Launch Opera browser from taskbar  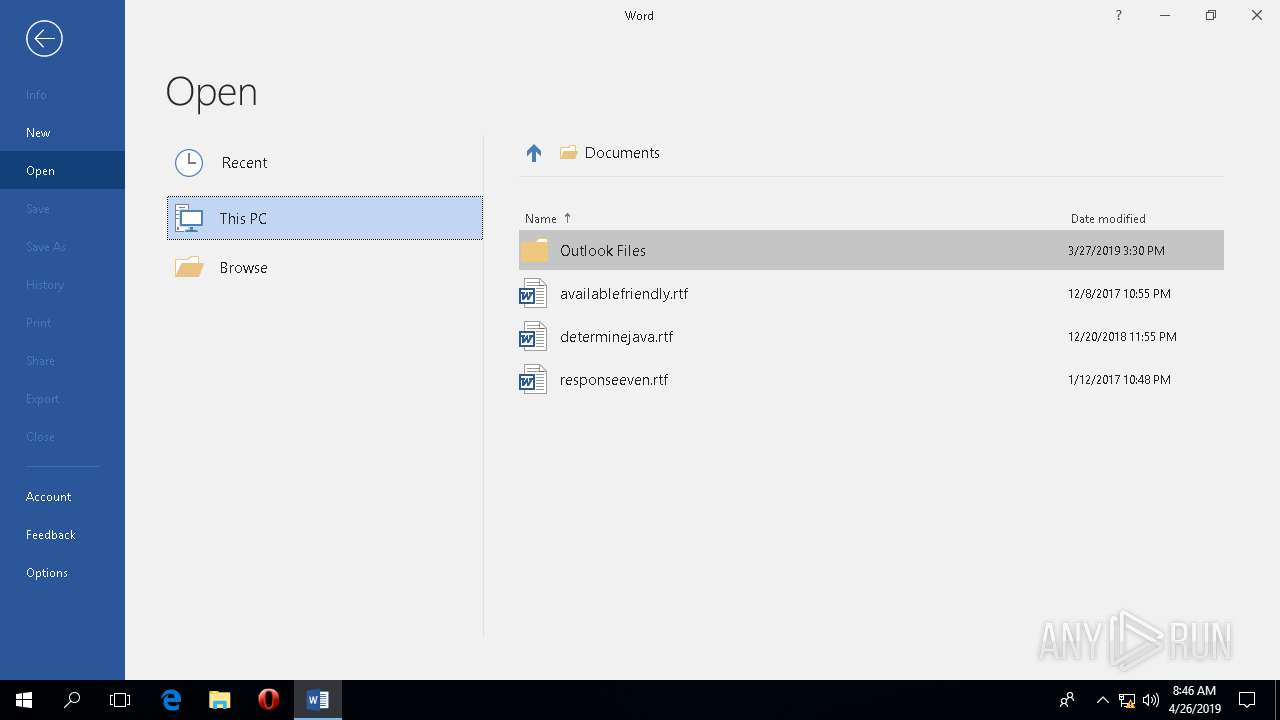[x=268, y=700]
